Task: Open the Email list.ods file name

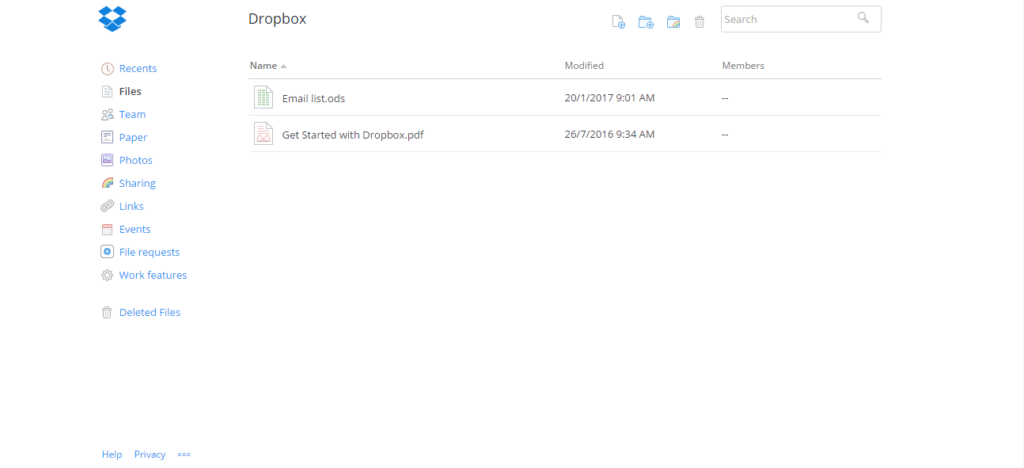Action: pyautogui.click(x=313, y=99)
